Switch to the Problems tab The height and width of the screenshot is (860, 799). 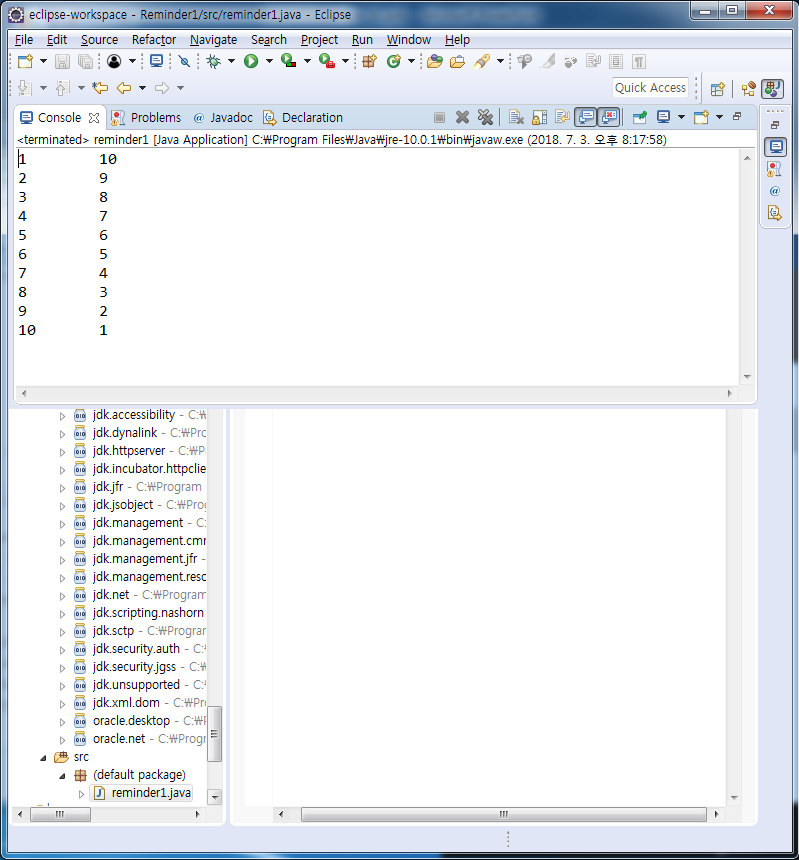click(x=146, y=117)
